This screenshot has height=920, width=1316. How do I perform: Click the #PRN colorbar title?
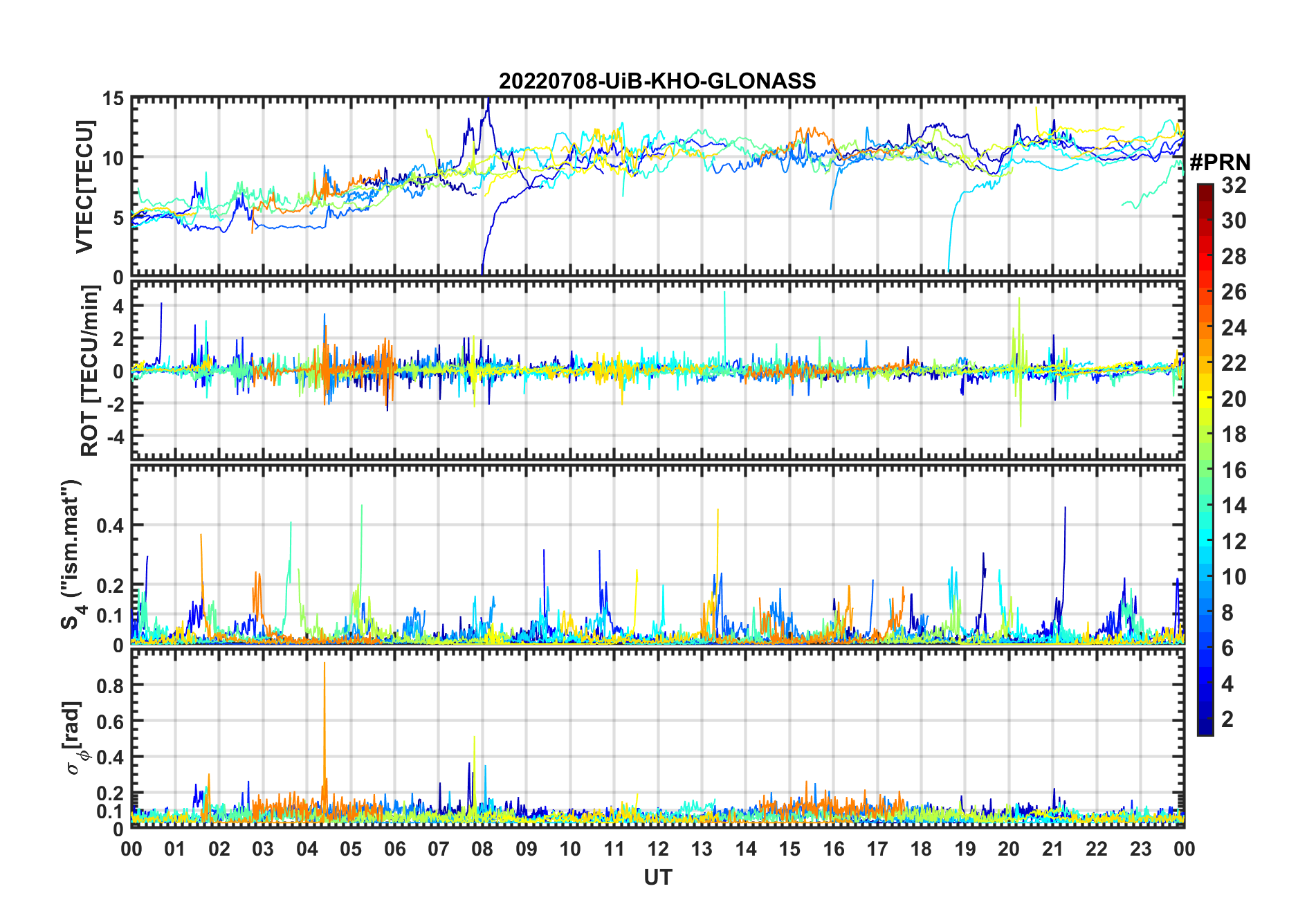(x=1220, y=163)
